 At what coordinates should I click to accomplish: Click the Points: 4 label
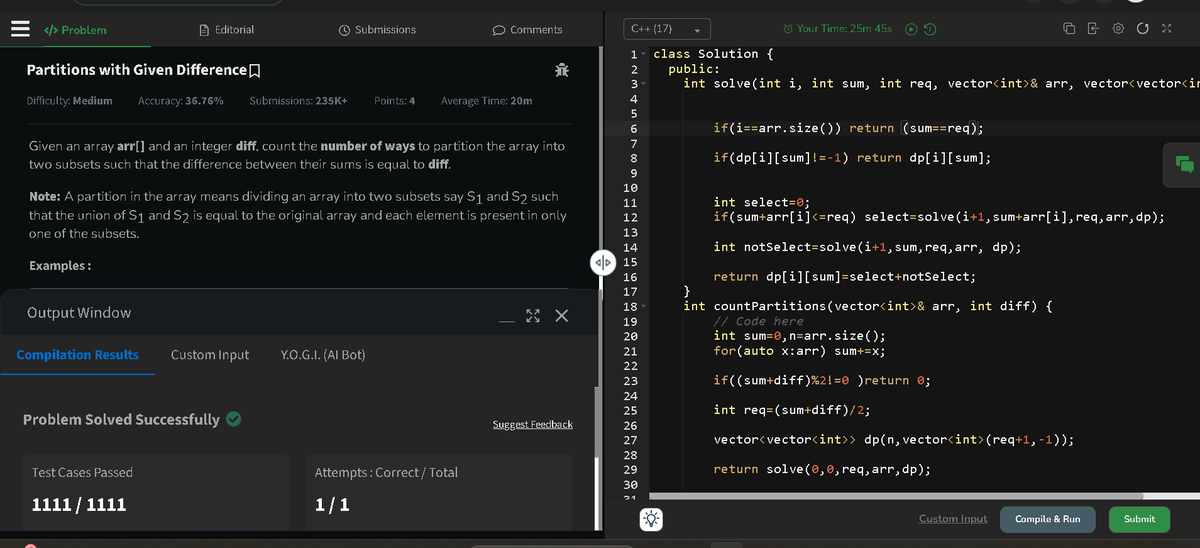[x=394, y=101]
